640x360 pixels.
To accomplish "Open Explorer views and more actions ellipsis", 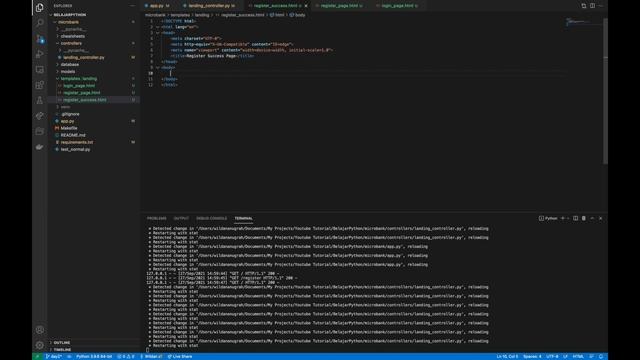I will [x=132, y=6].
